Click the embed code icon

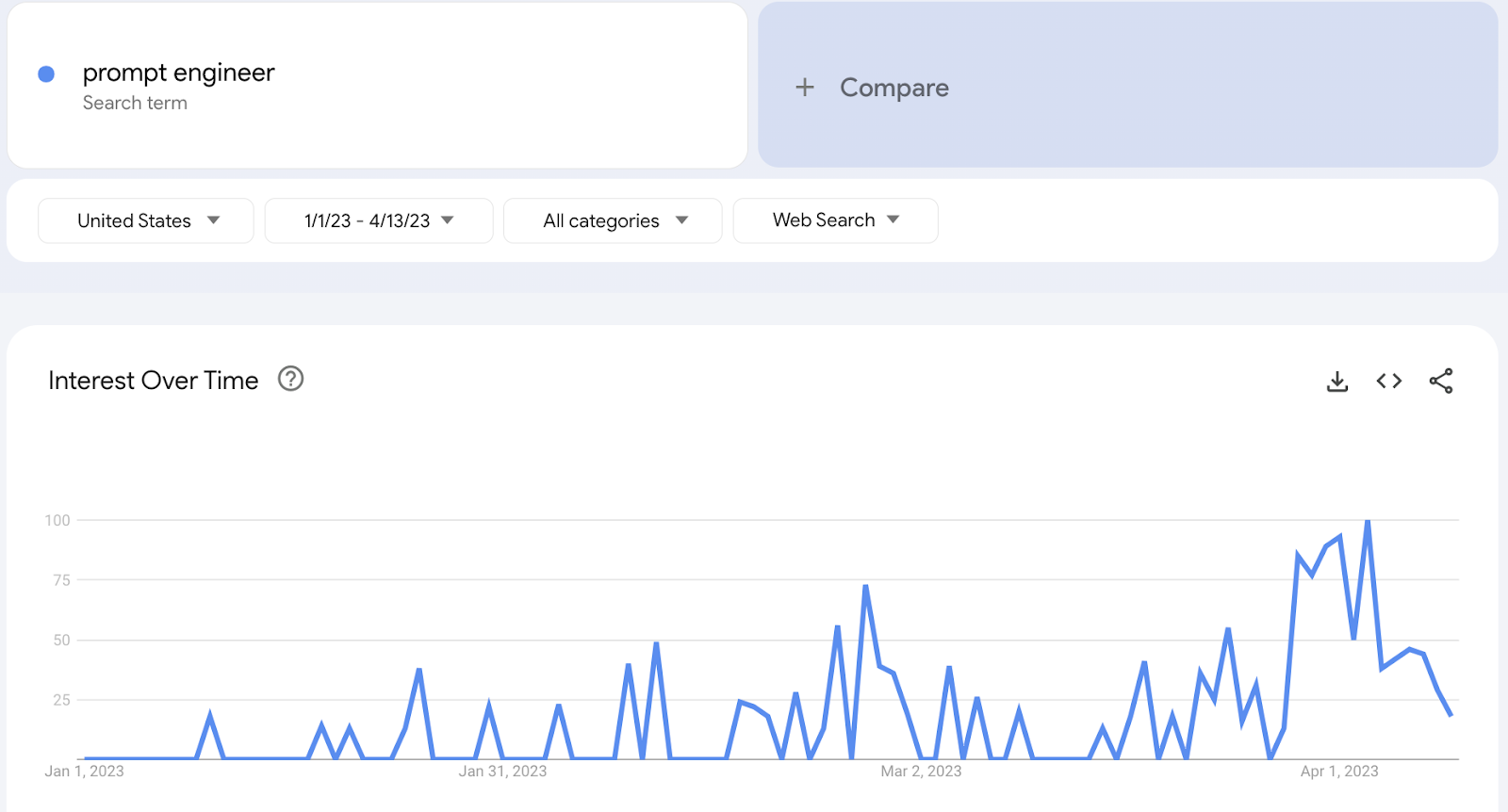tap(1389, 382)
